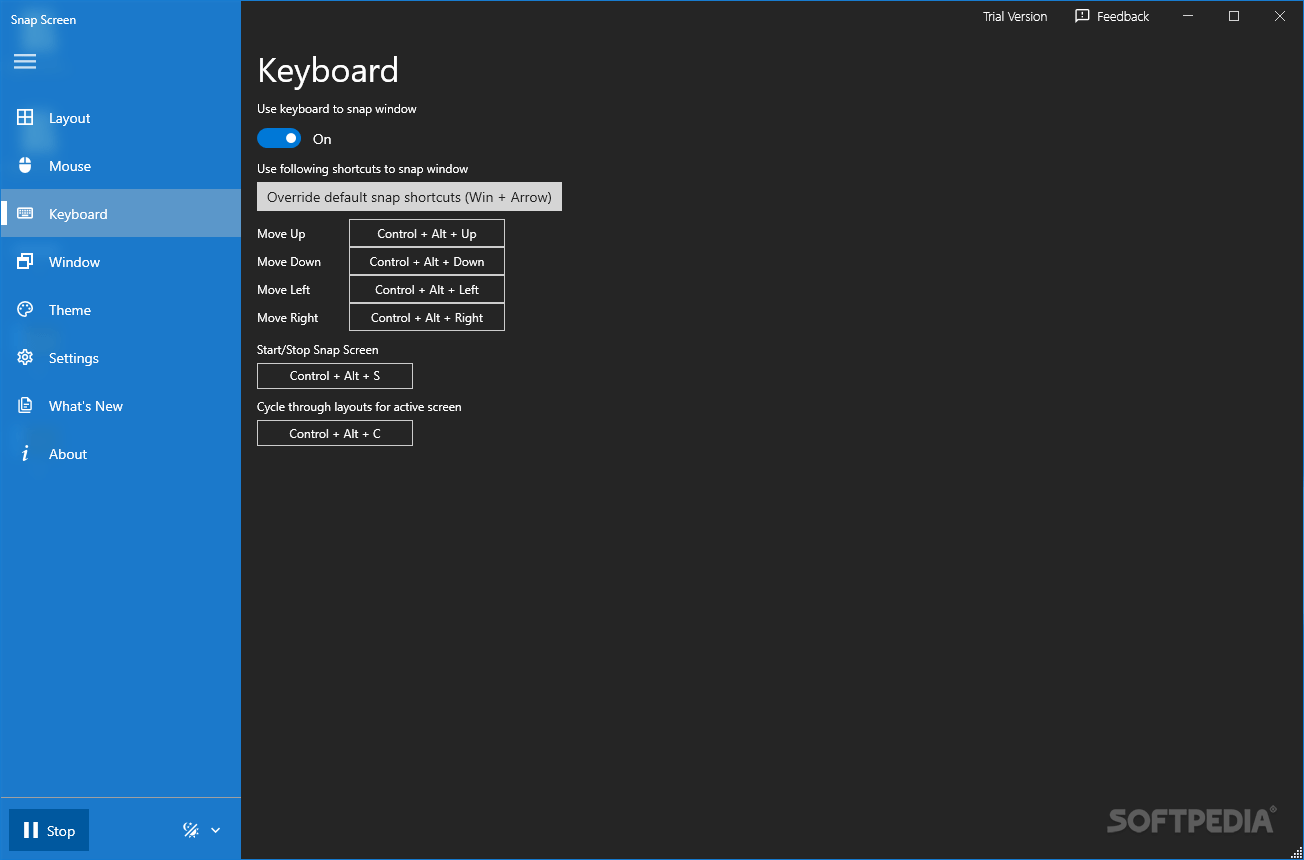The width and height of the screenshot is (1304, 860).
Task: Go to Mouse settings page
Action: pyautogui.click(x=120, y=166)
